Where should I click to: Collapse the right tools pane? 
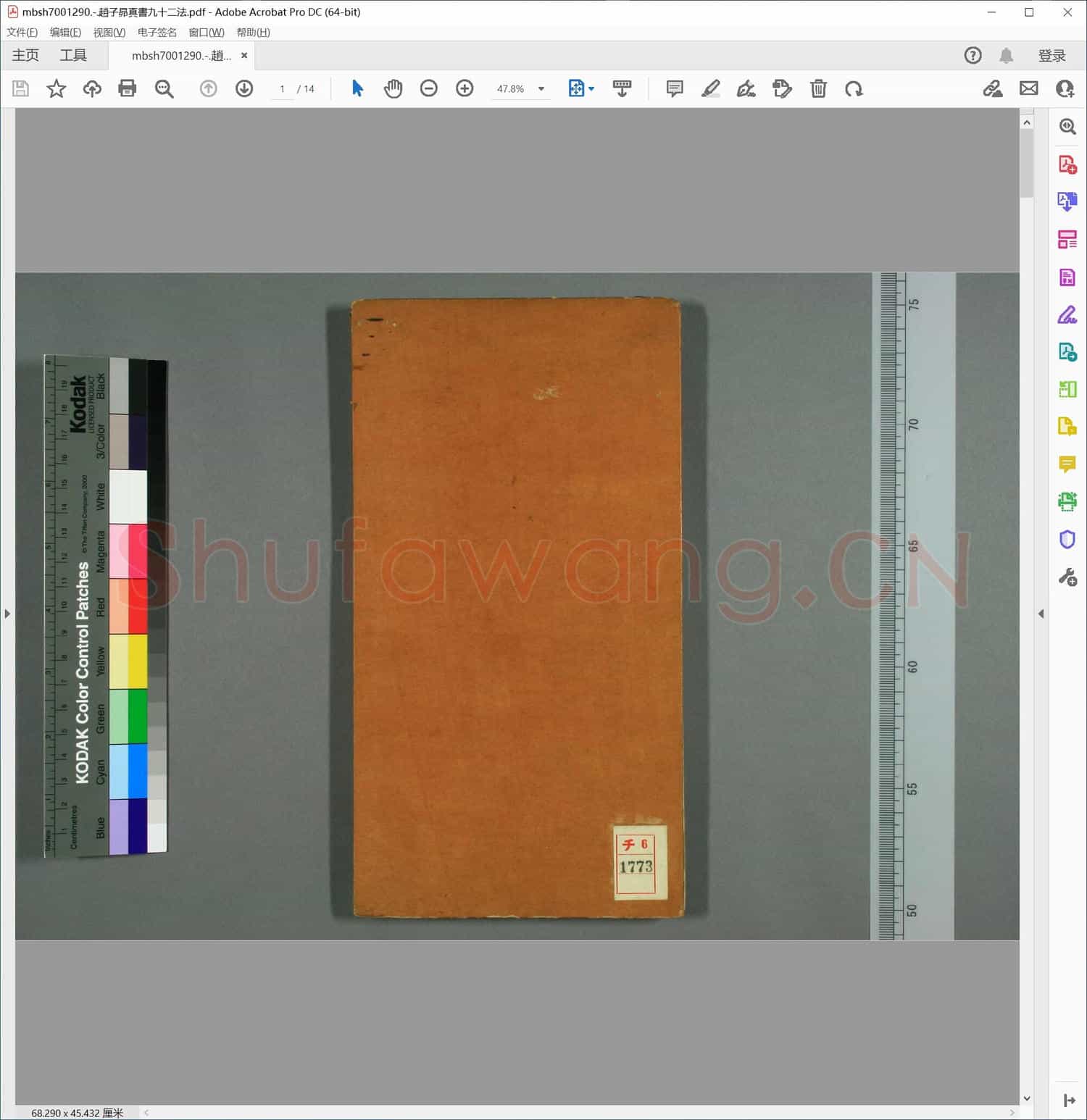pos(1041,614)
